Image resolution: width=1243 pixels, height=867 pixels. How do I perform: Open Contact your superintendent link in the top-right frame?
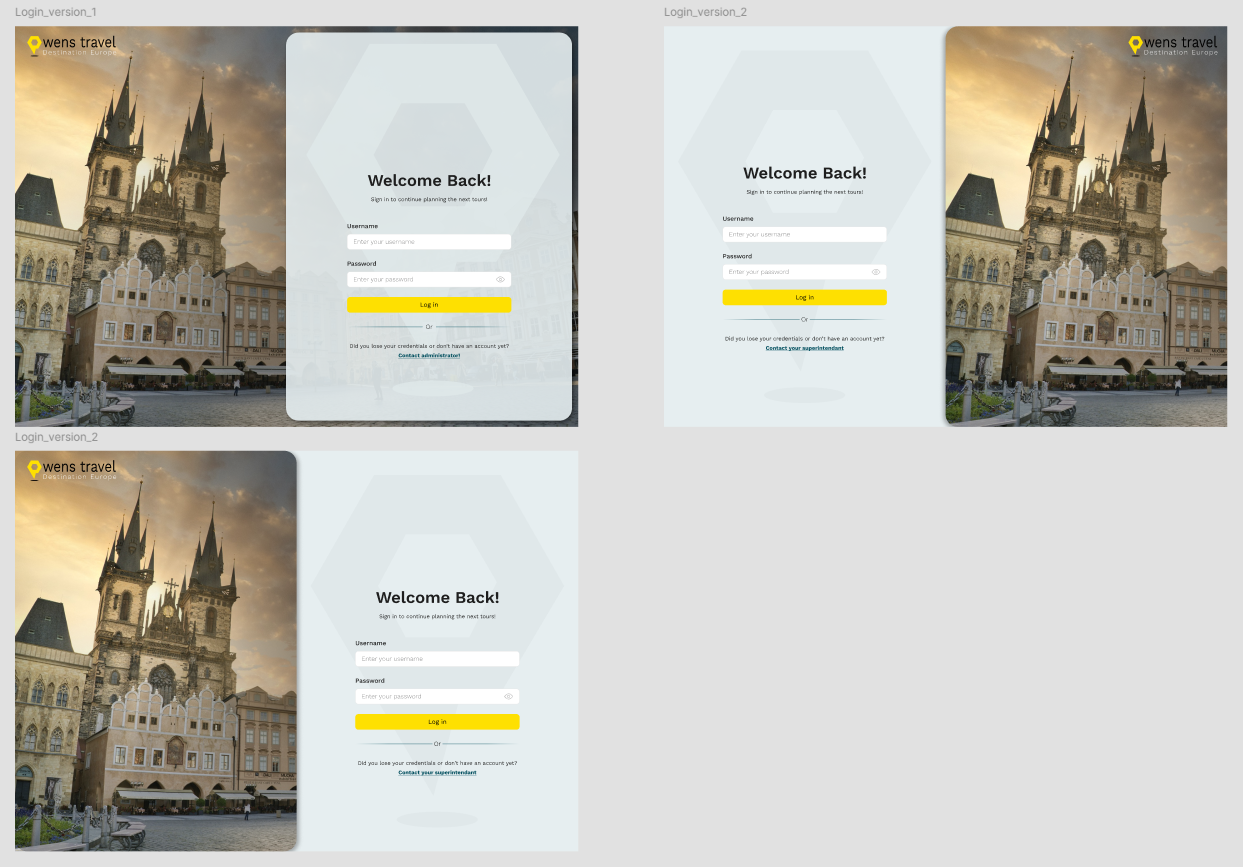[805, 348]
